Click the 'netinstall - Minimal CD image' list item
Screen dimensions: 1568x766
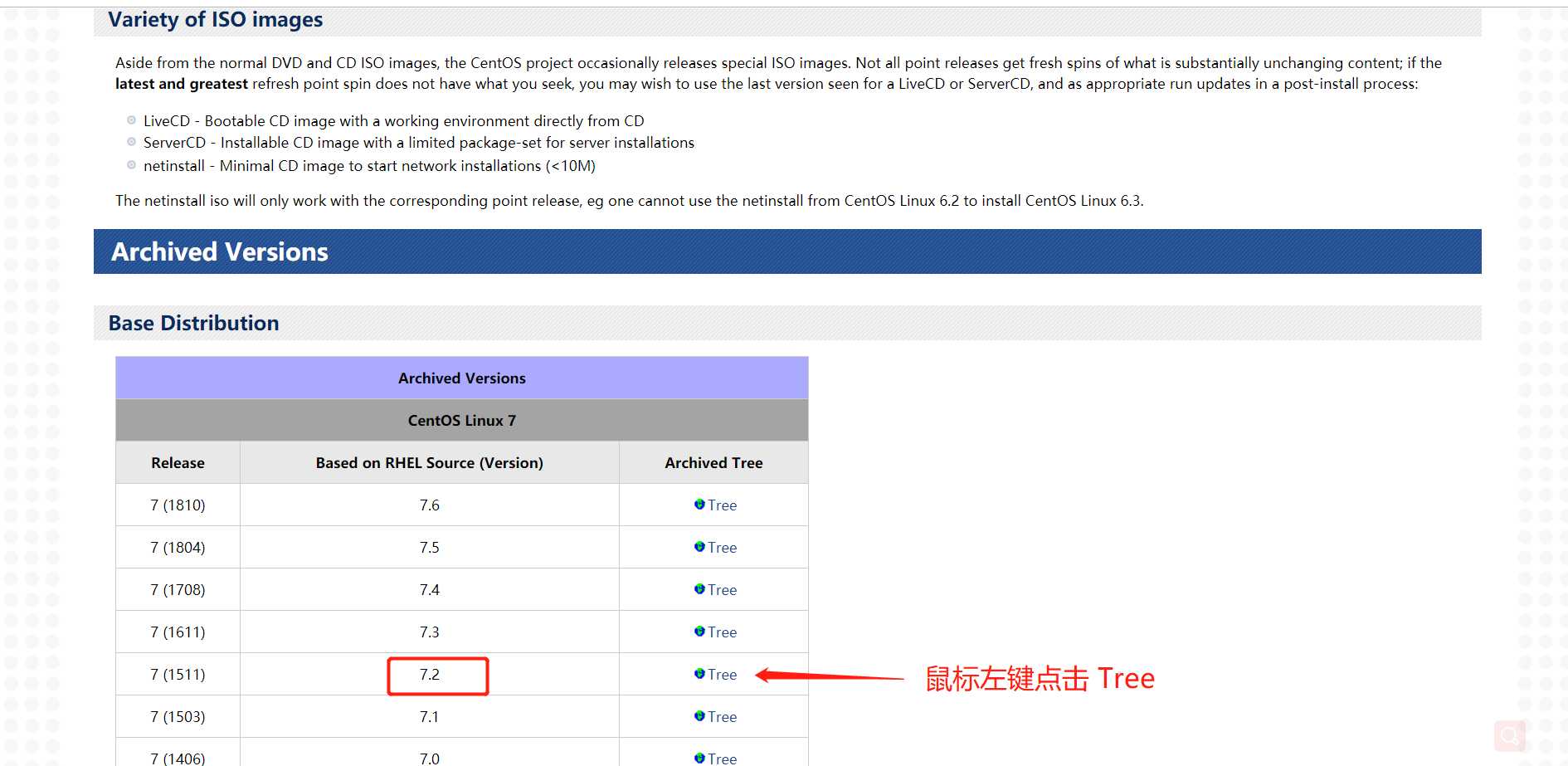pyautogui.click(x=369, y=166)
